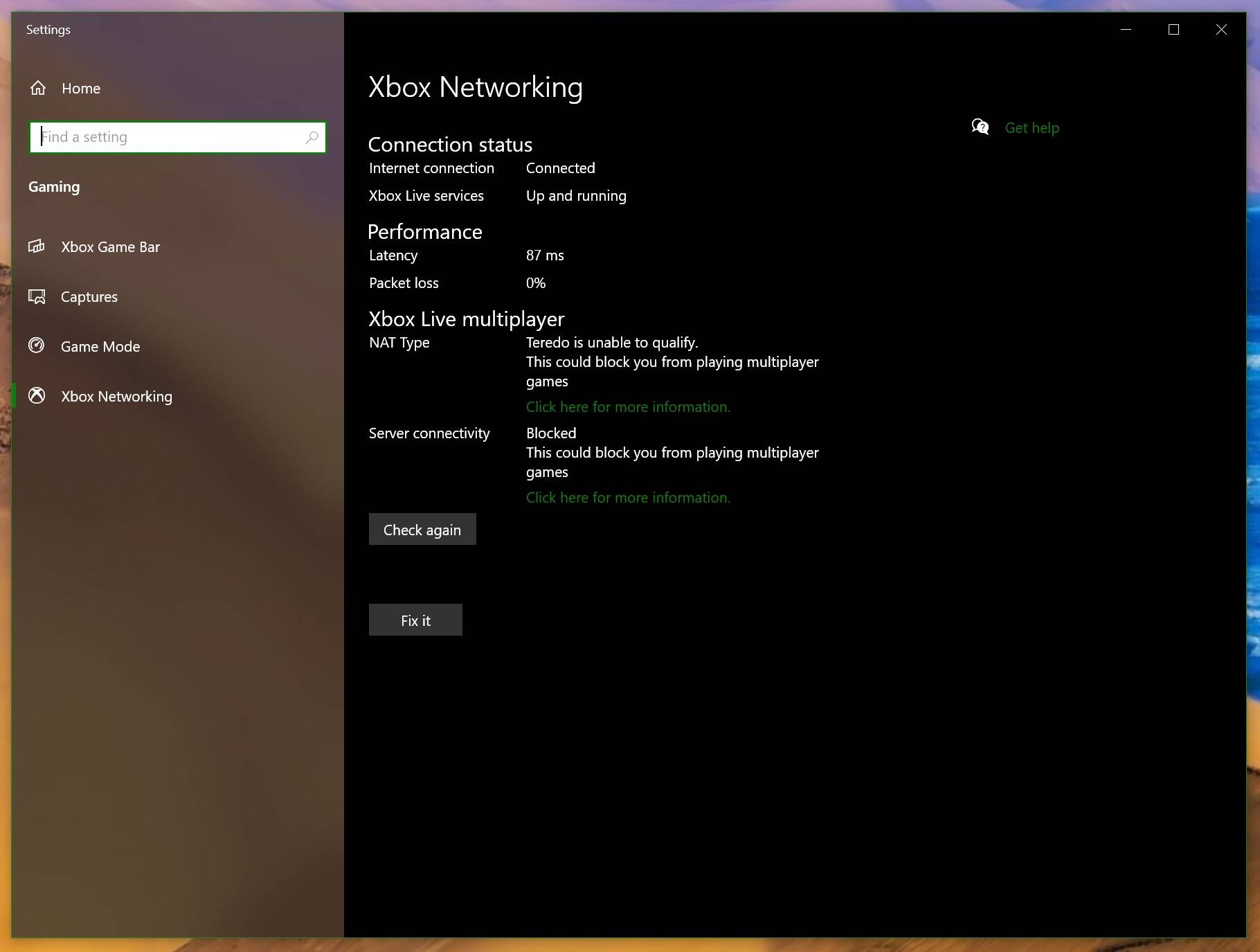1260x952 pixels.
Task: Click the Settings window title
Action: 48,30
